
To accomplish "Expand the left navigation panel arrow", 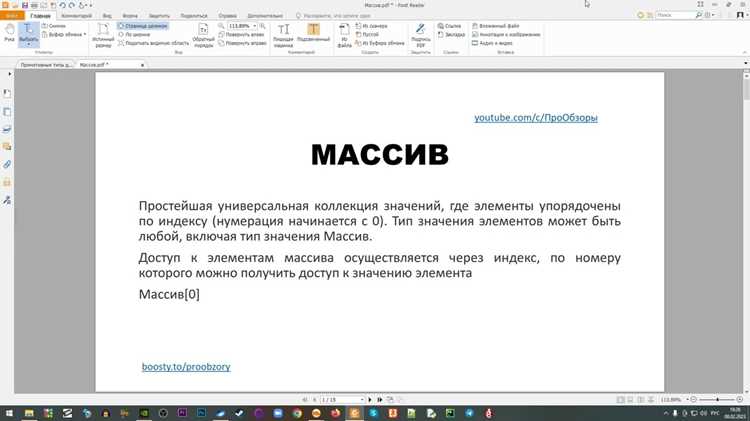I will coord(9,74).
